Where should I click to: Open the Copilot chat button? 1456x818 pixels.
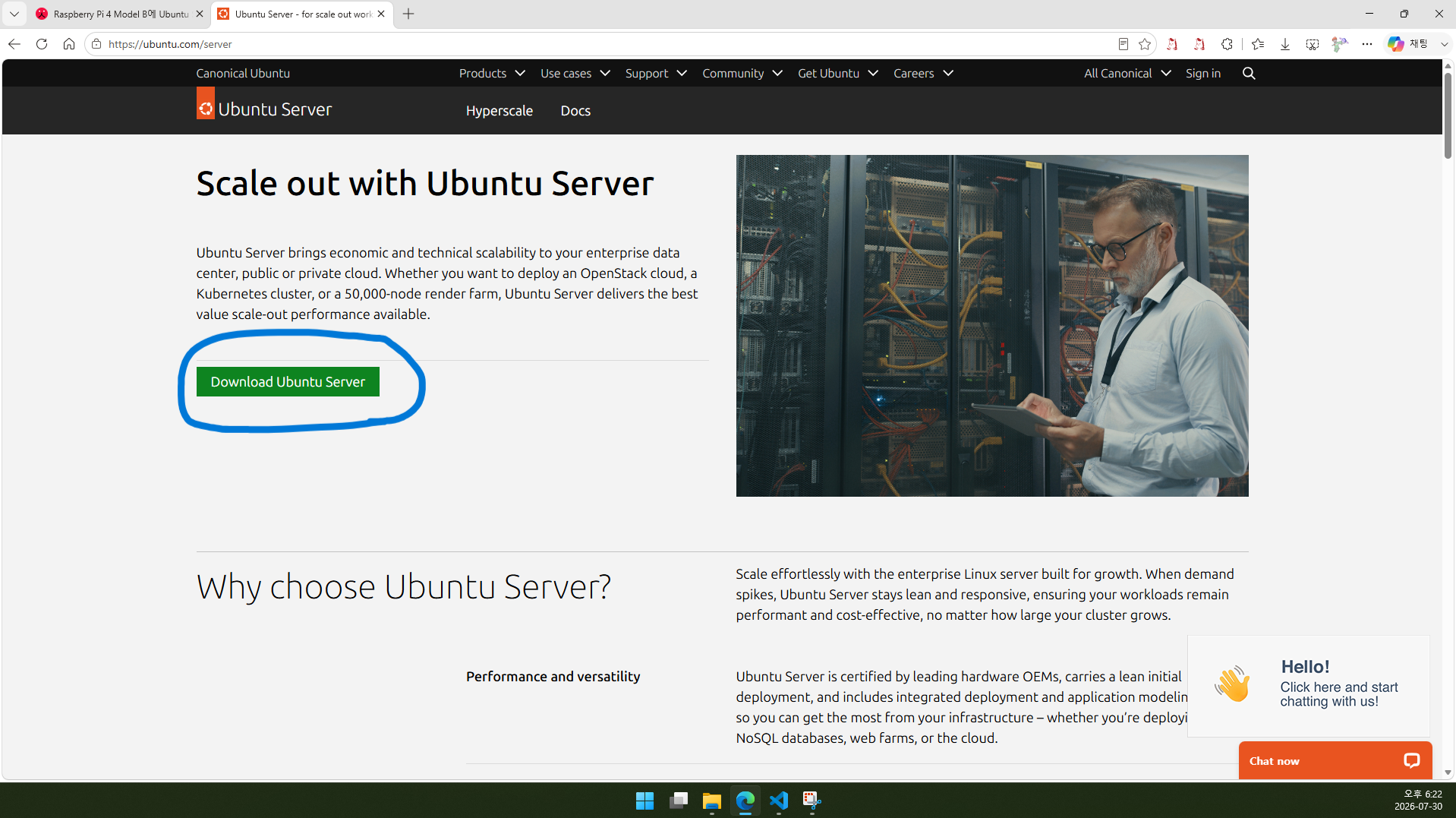pyautogui.click(x=1407, y=44)
